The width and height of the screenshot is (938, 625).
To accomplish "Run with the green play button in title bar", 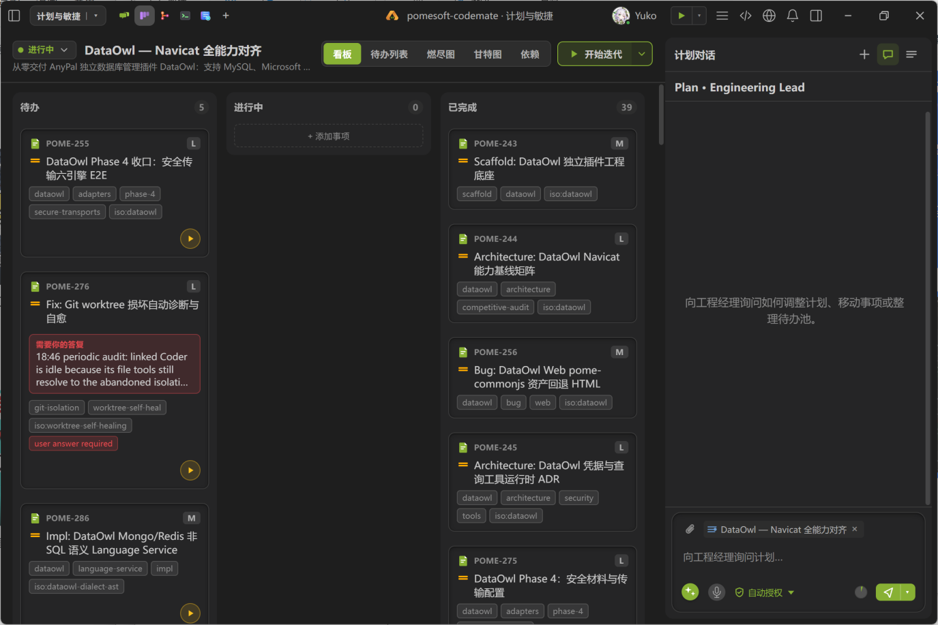I will [681, 16].
